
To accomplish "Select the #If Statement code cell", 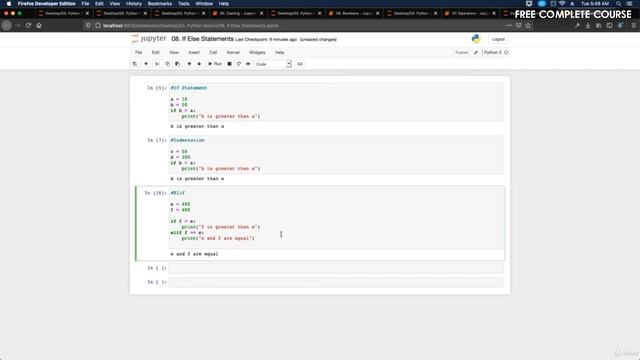I will [336, 102].
